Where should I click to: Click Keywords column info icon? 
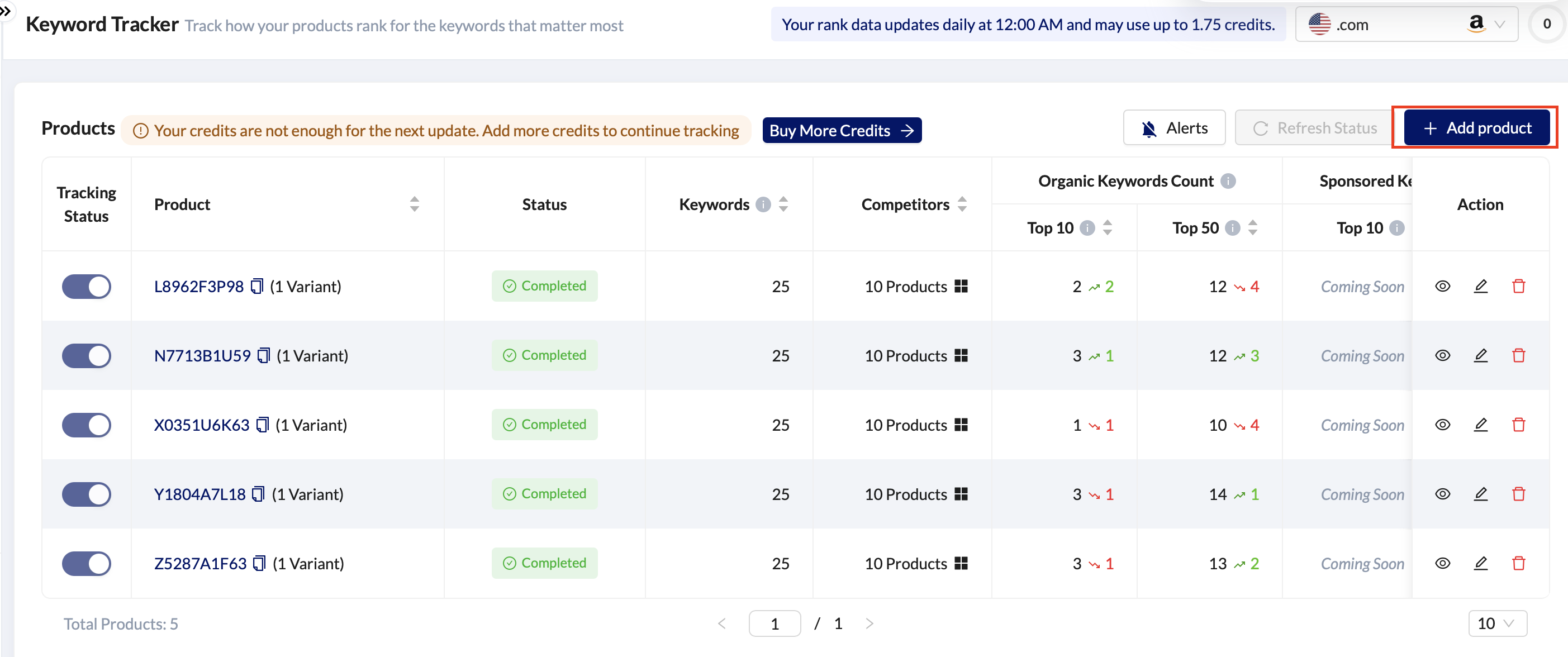coord(763,204)
